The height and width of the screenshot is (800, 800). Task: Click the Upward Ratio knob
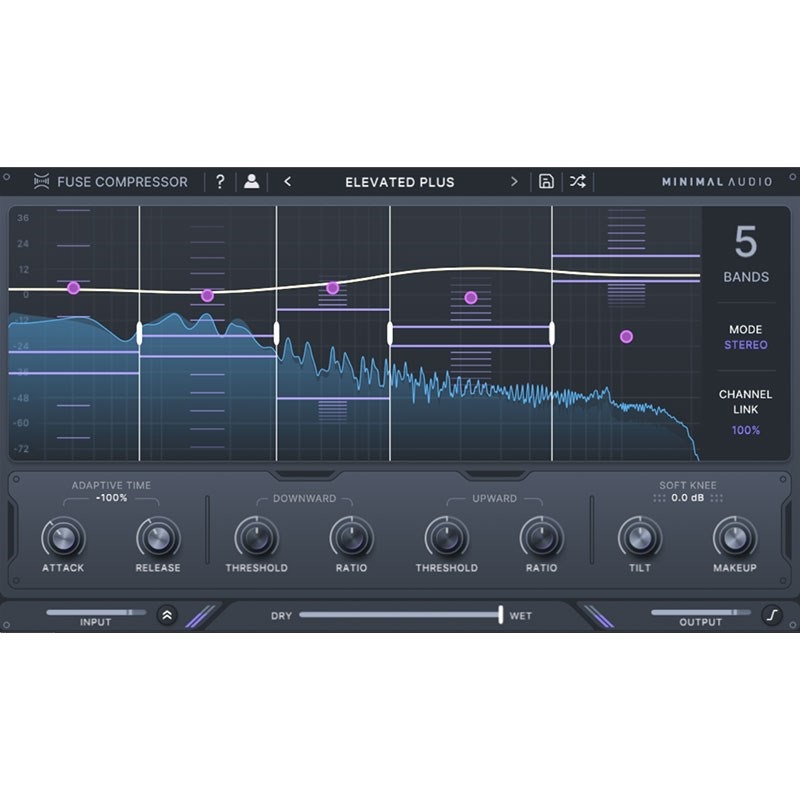(x=541, y=538)
